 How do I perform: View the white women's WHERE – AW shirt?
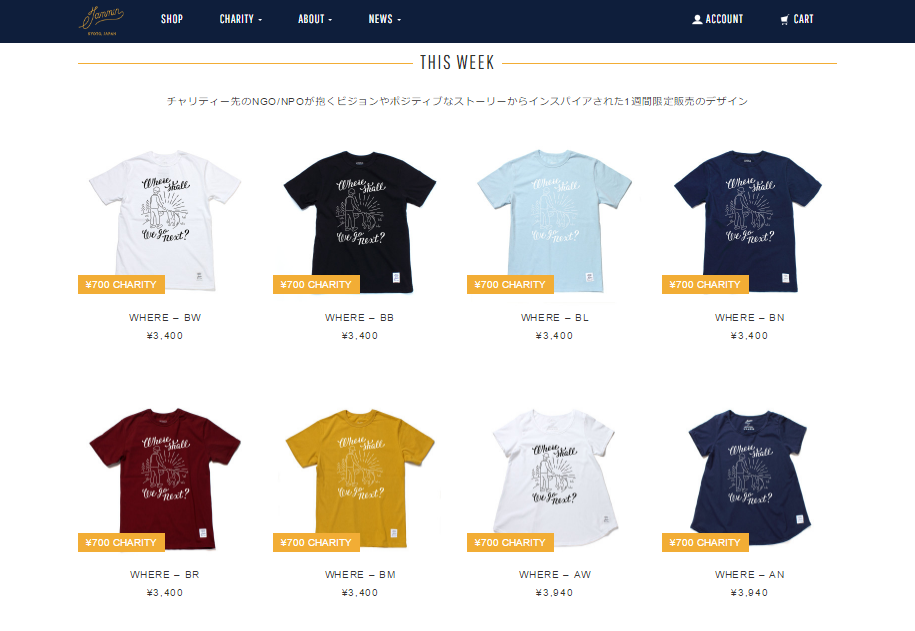(554, 477)
